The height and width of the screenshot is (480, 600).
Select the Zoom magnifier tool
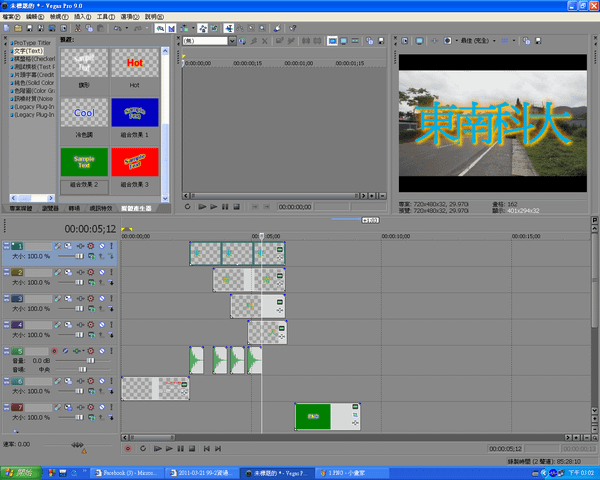pos(262,28)
